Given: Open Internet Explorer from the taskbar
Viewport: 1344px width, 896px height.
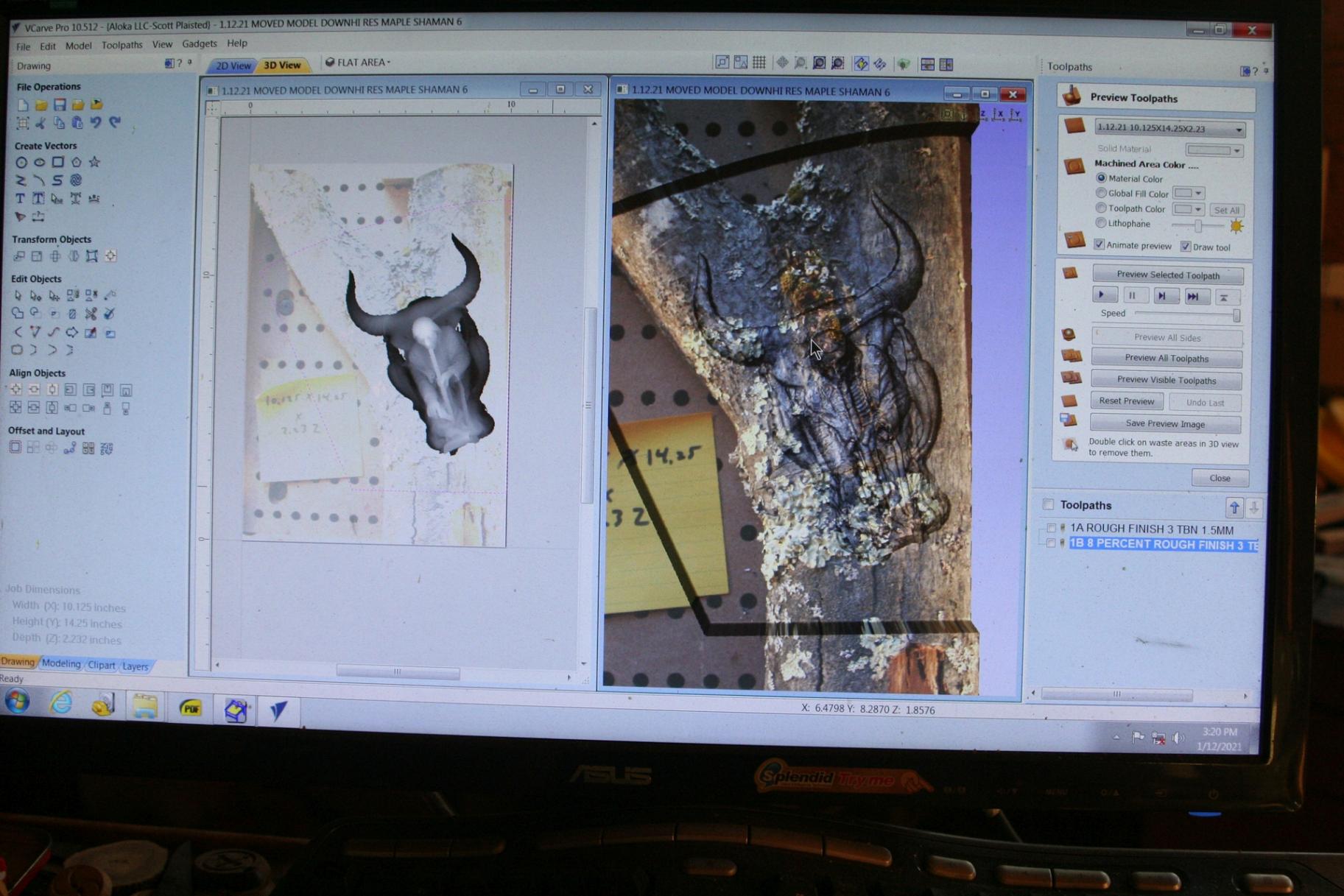Looking at the screenshot, I should point(61,704).
